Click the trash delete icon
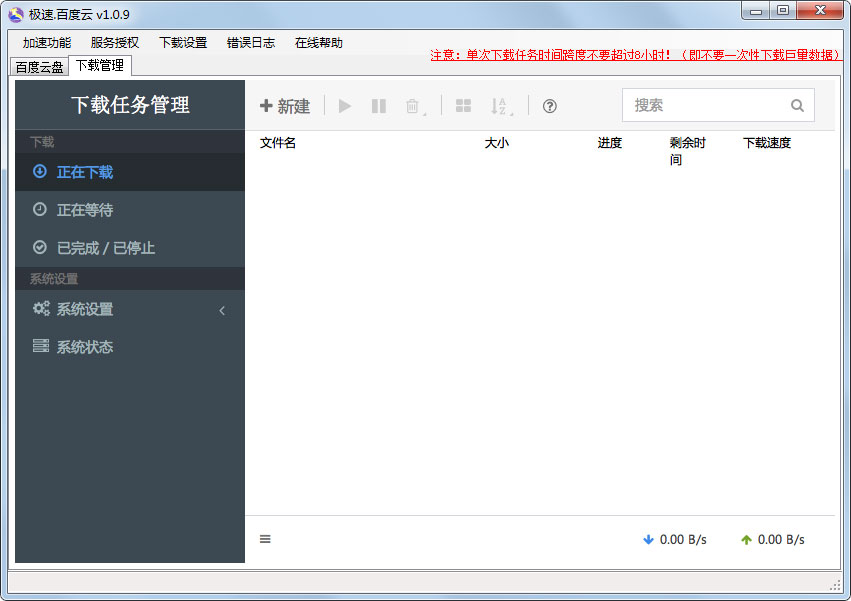Screen dimensions: 851x601 pyautogui.click(x=413, y=106)
